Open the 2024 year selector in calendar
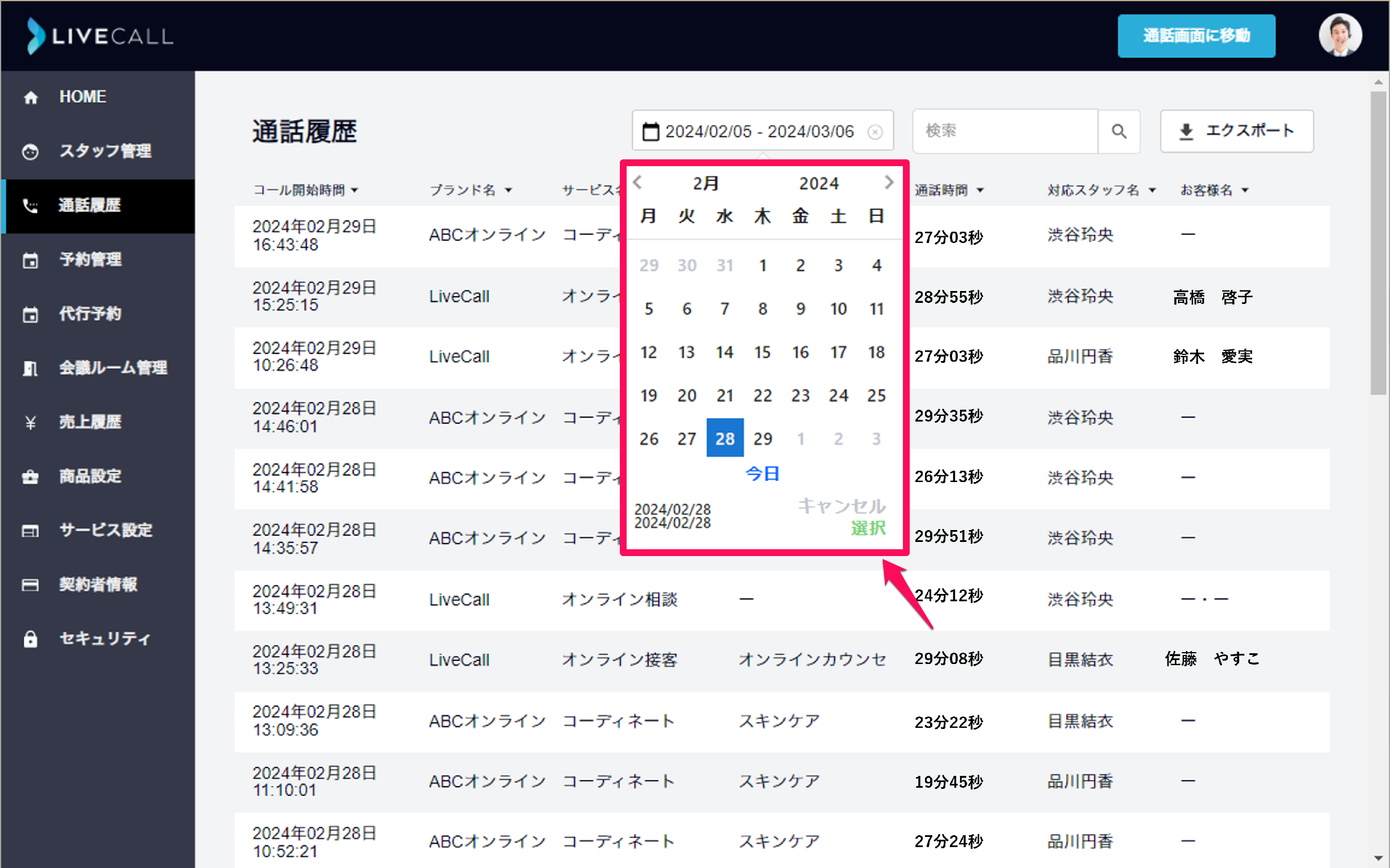Screen dimensions: 1390x868 click(x=819, y=183)
